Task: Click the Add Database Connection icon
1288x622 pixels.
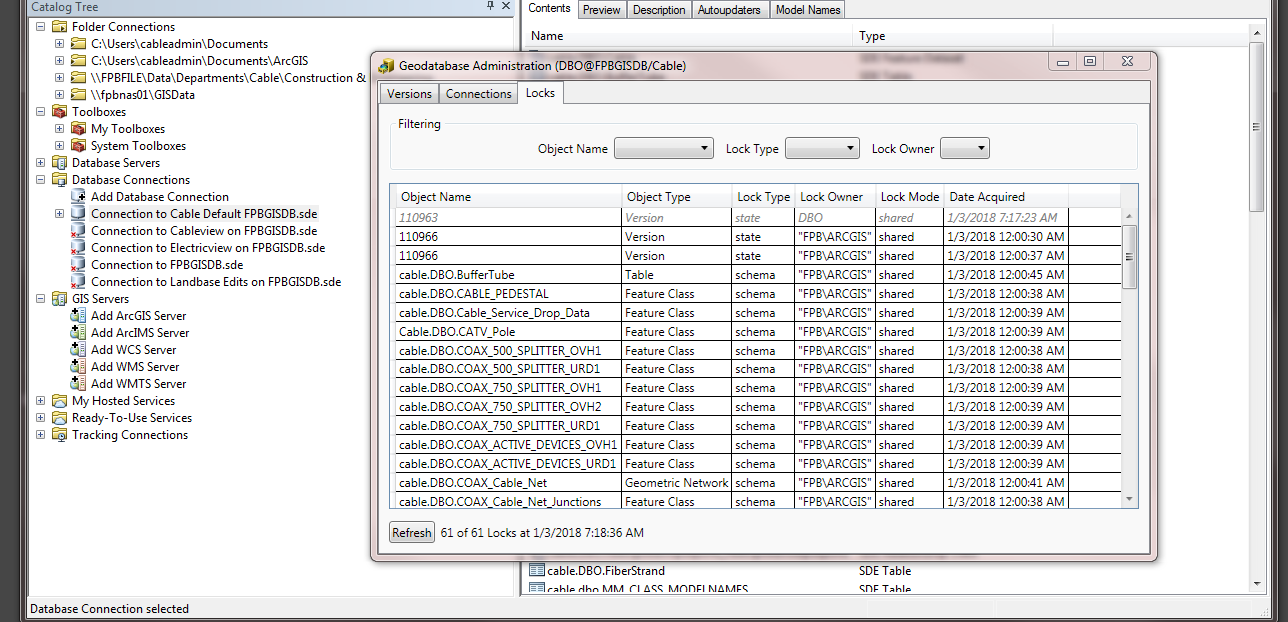Action: (x=77, y=196)
